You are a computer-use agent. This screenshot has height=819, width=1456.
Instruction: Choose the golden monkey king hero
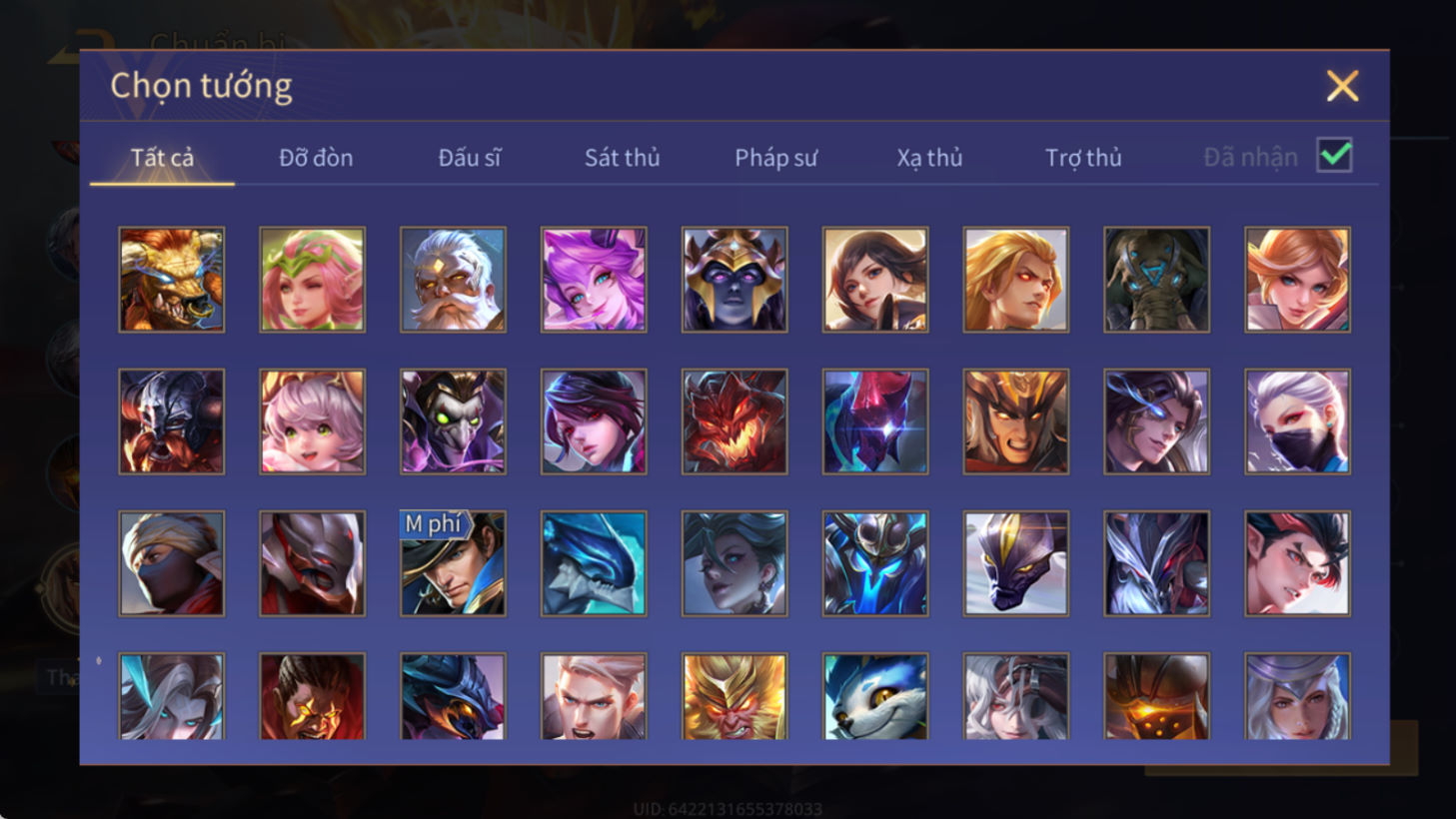734,696
